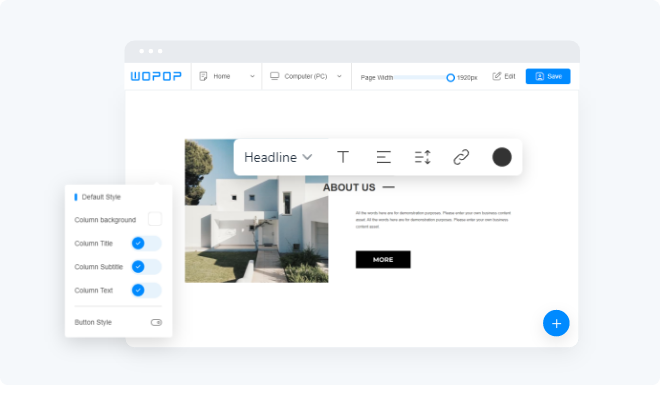
Task: Pick the Column background color box
Action: (155, 219)
